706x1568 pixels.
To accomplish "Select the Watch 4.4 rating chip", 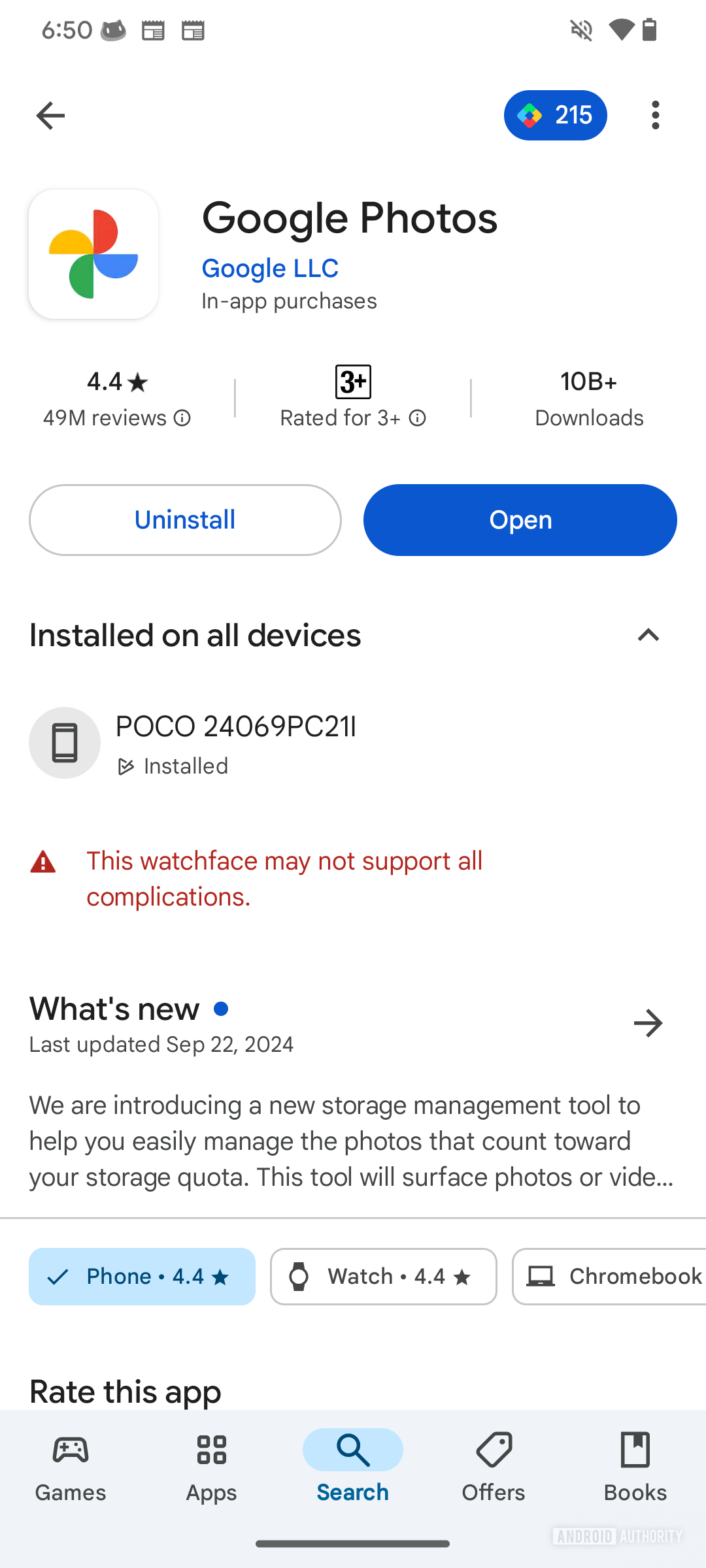I will [x=384, y=1277].
